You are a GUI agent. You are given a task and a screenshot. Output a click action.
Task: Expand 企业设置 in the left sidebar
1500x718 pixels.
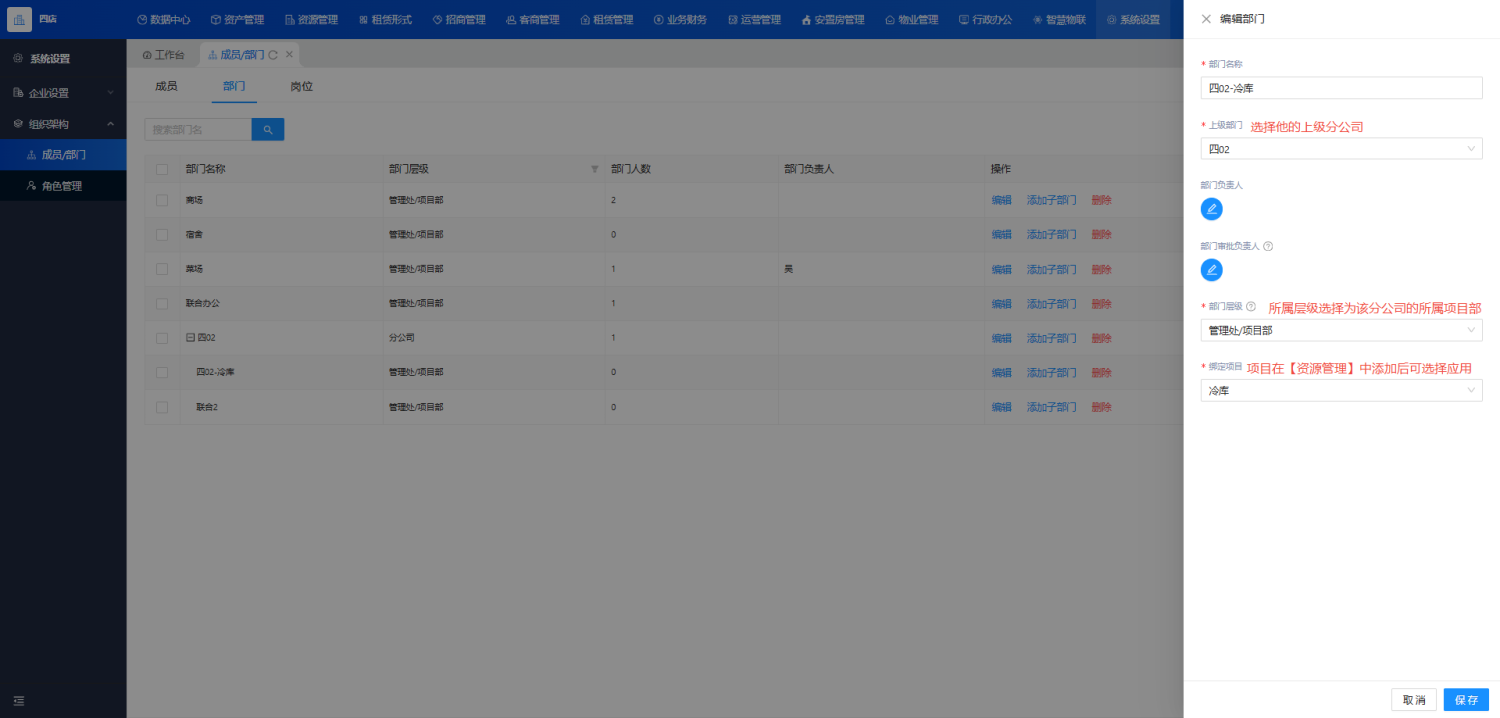tap(63, 93)
